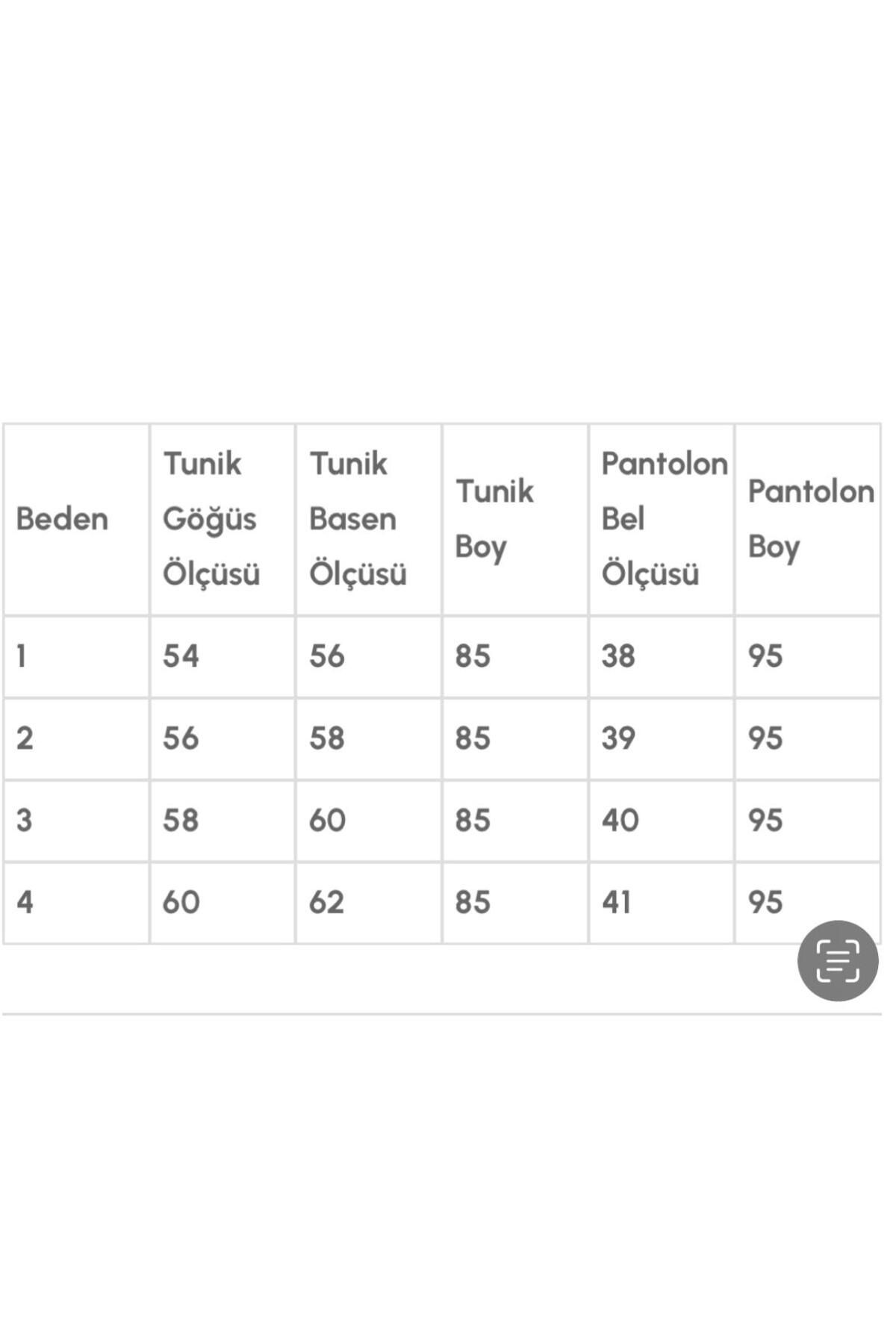896x1344 pixels.
Task: Select the Beden column header
Action: 62,519
